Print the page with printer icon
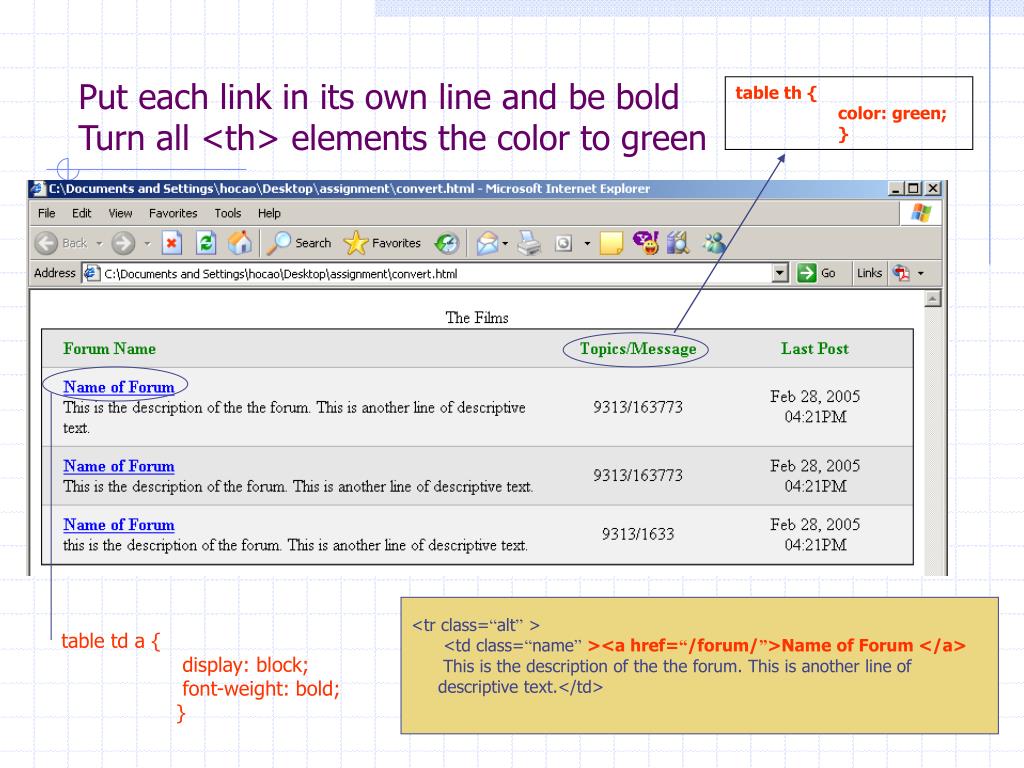 click(529, 243)
